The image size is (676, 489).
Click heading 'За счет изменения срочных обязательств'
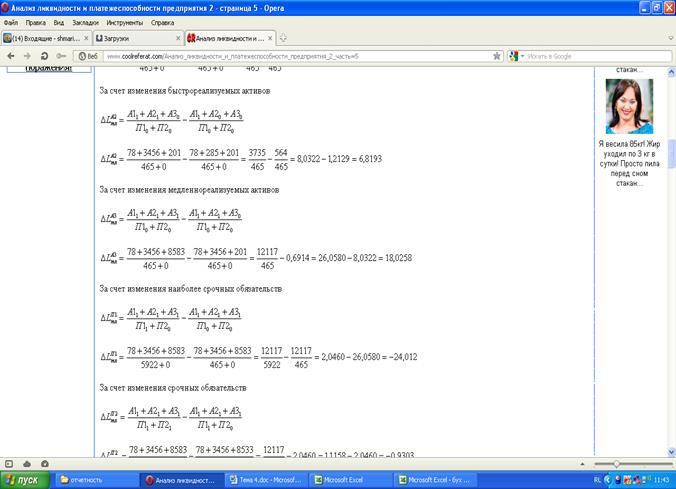click(173, 388)
